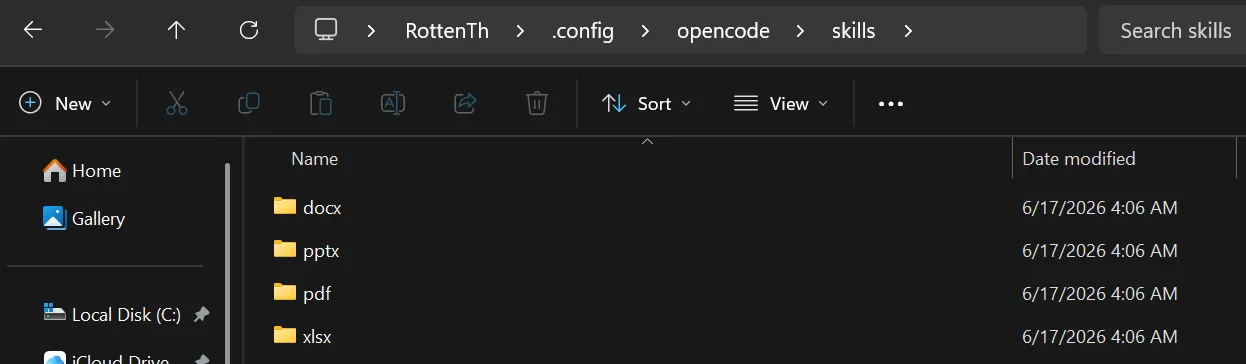The image size is (1246, 364).
Task: Click the Share icon
Action: [465, 103]
